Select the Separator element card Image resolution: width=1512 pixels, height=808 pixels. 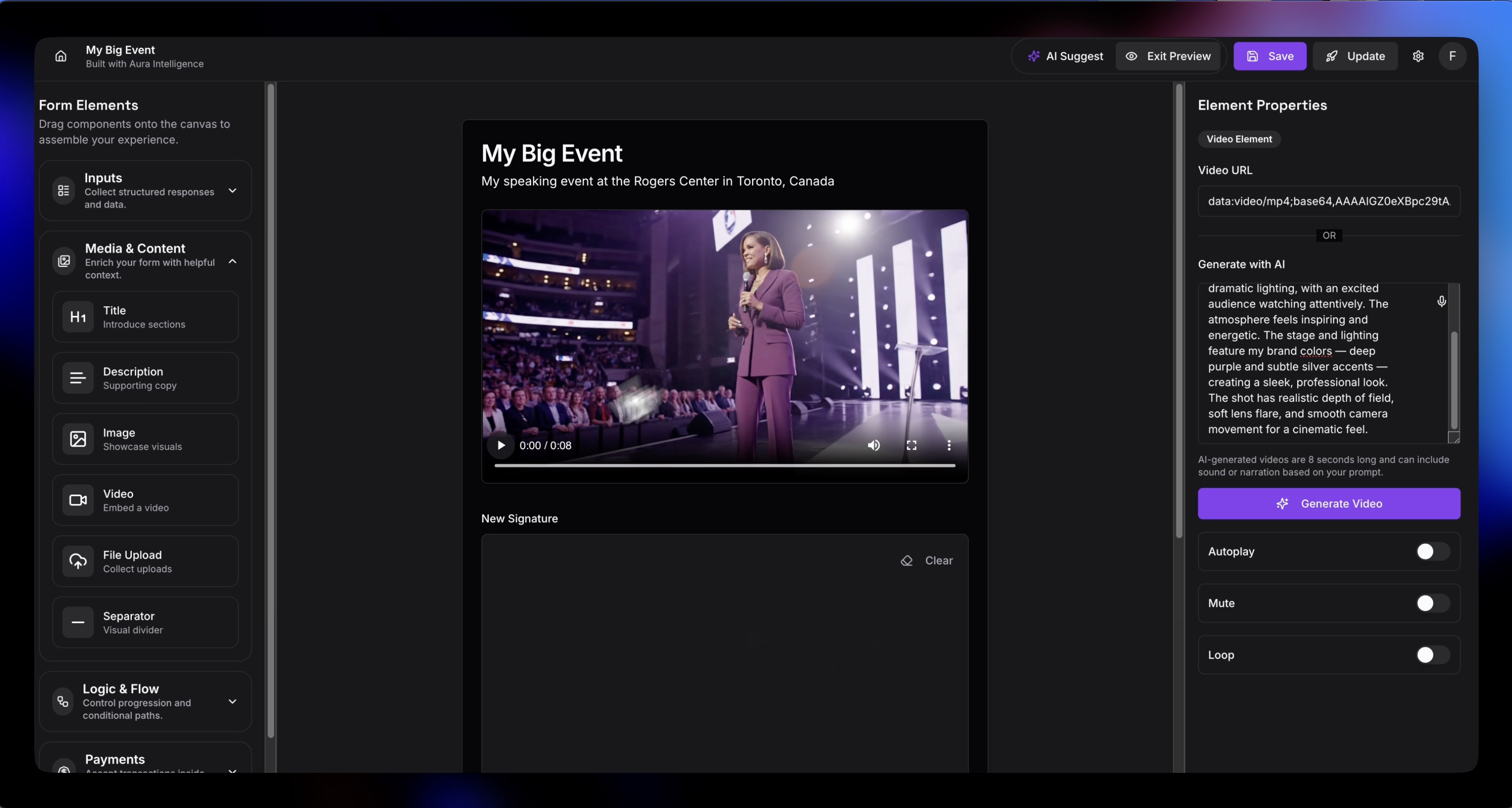[x=145, y=622]
